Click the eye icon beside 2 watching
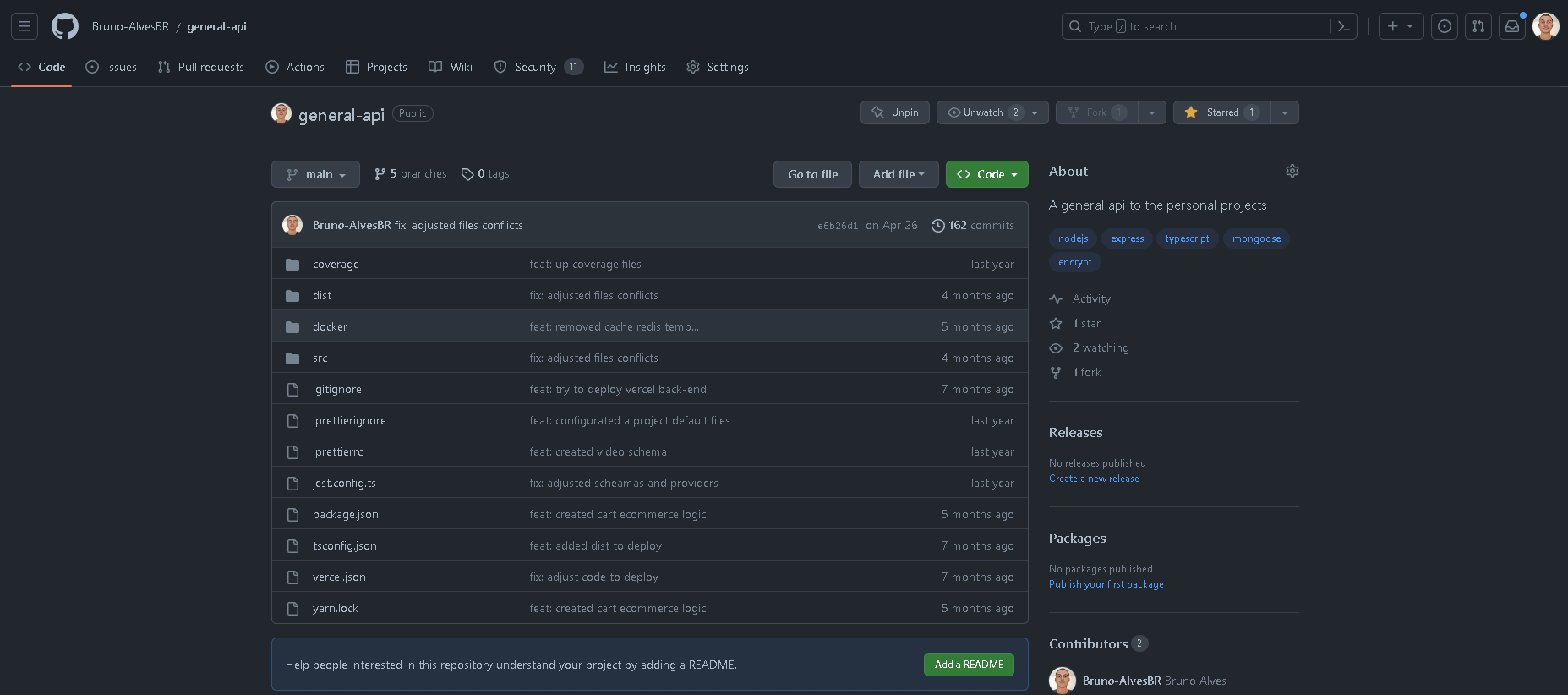The width and height of the screenshot is (1568, 695). coord(1056,348)
